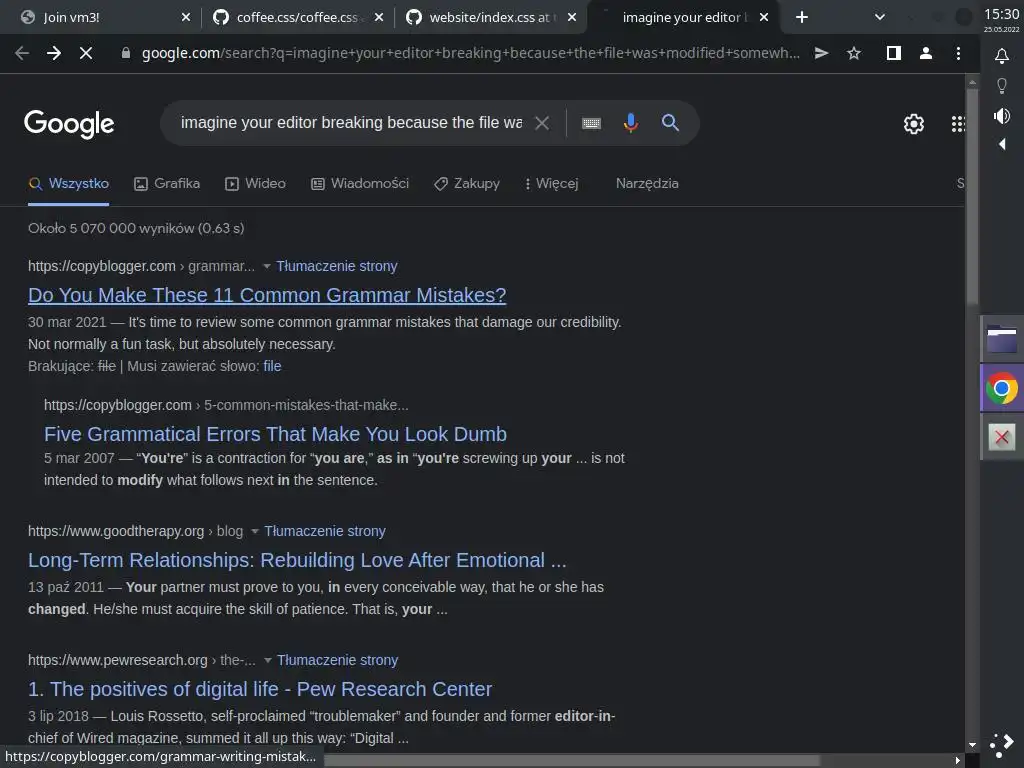Open Zakupy shopping results
This screenshot has height=768, width=1024.
467,184
